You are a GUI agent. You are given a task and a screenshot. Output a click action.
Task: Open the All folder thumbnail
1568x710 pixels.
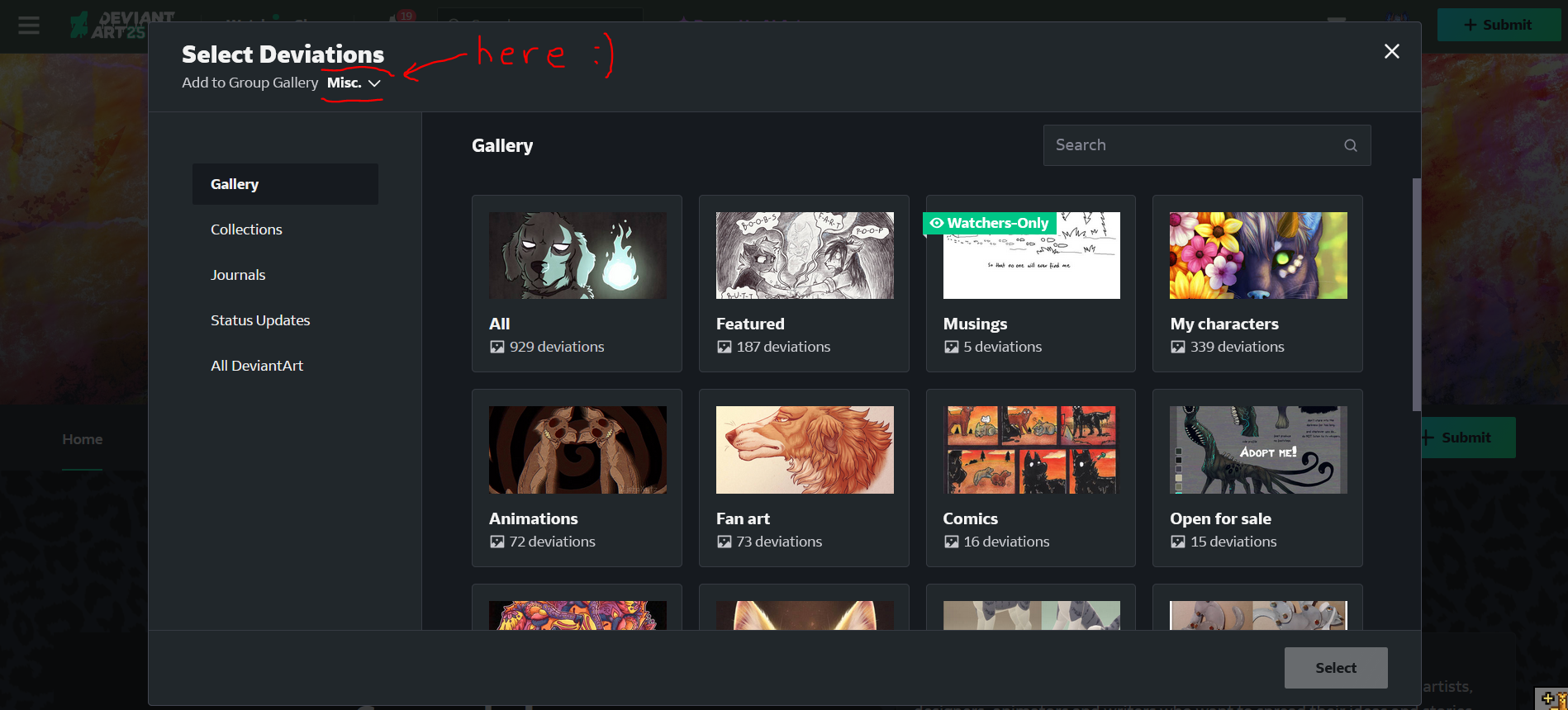coord(577,256)
